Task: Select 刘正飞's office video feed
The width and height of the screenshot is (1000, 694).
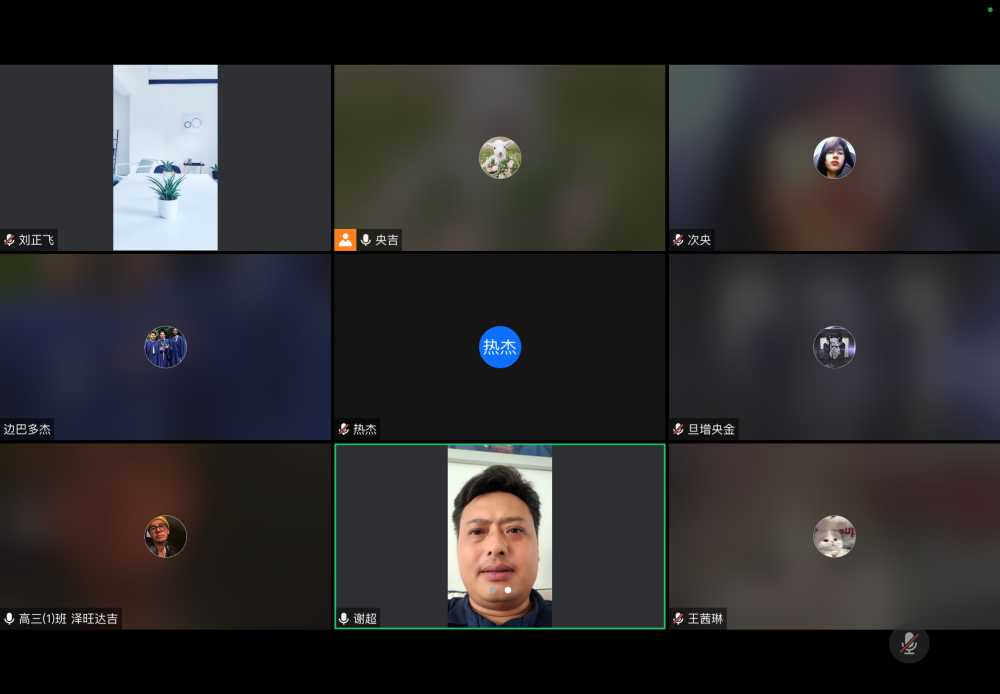Action: pos(165,157)
